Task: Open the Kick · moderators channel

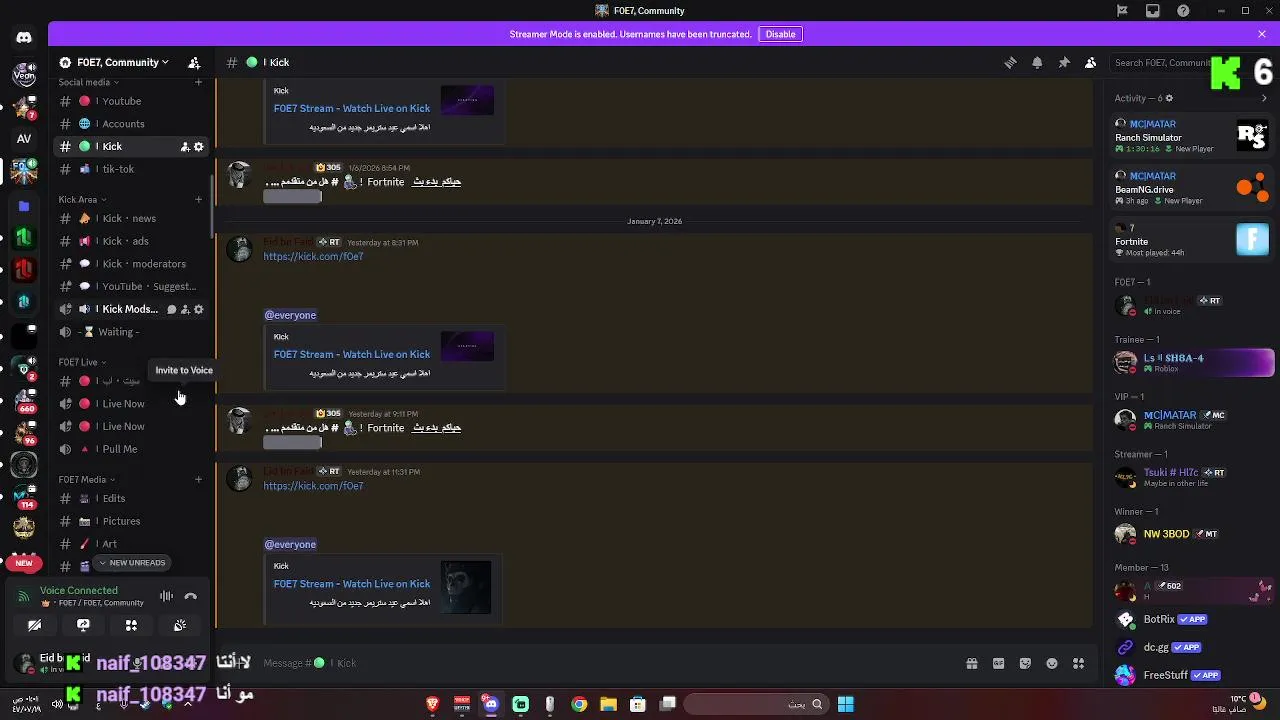Action: [x=130, y=264]
